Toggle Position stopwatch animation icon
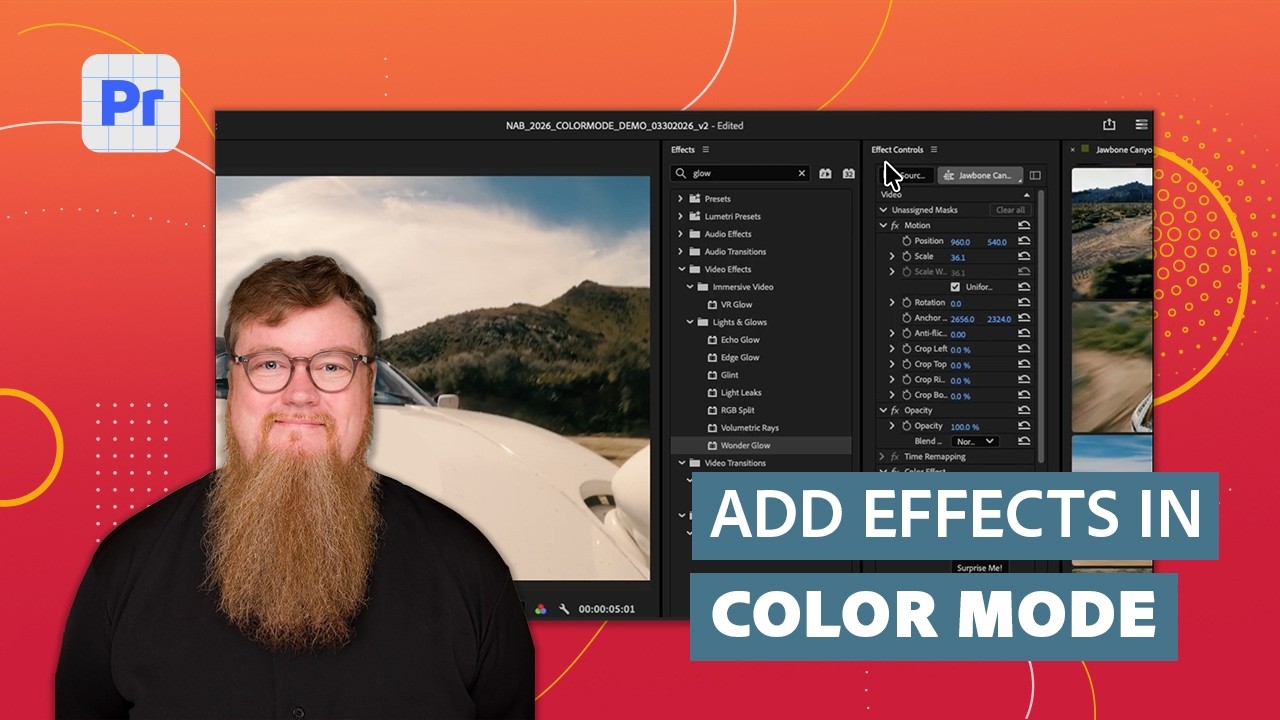1280x720 pixels. point(907,241)
